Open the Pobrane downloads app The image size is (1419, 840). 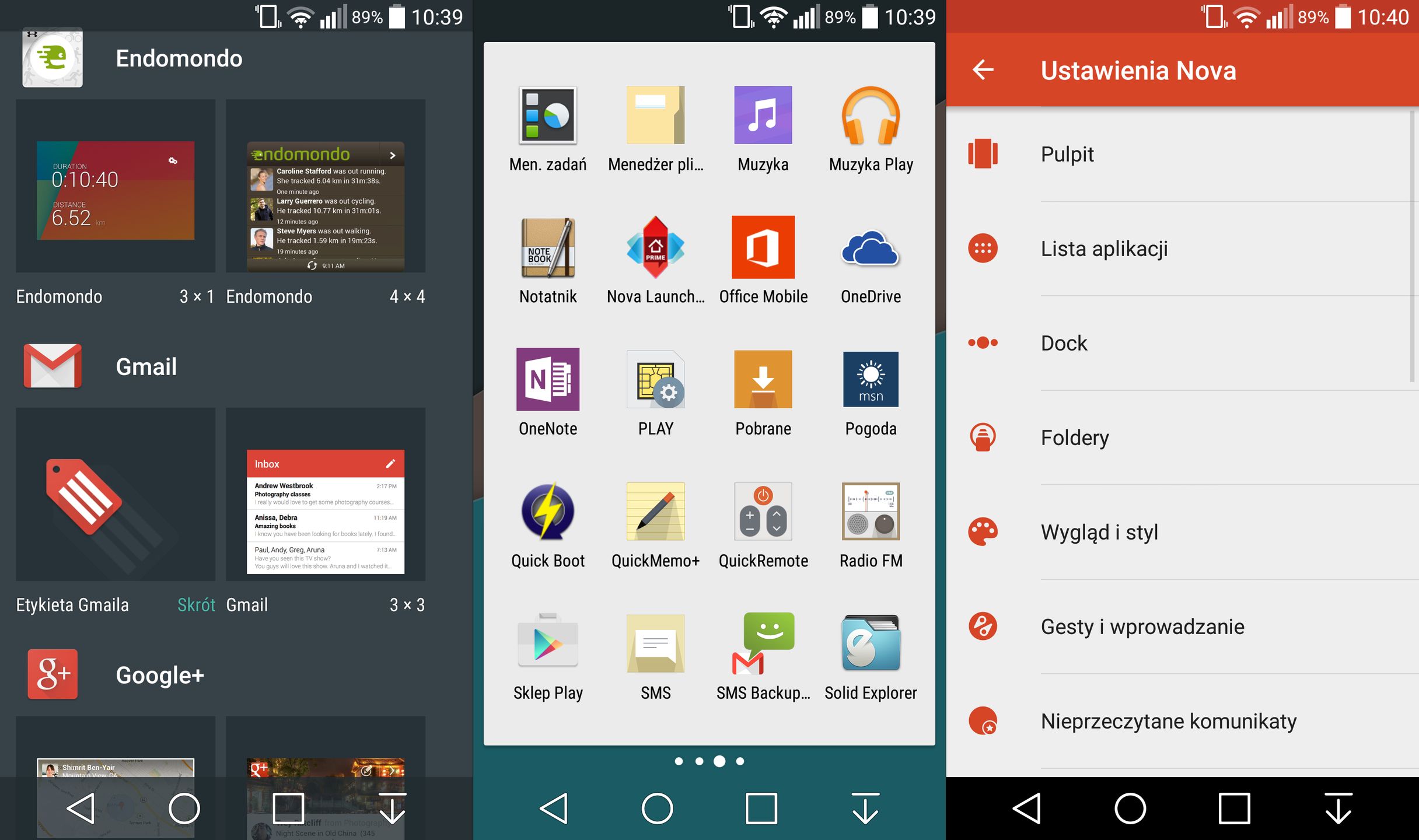click(x=763, y=379)
